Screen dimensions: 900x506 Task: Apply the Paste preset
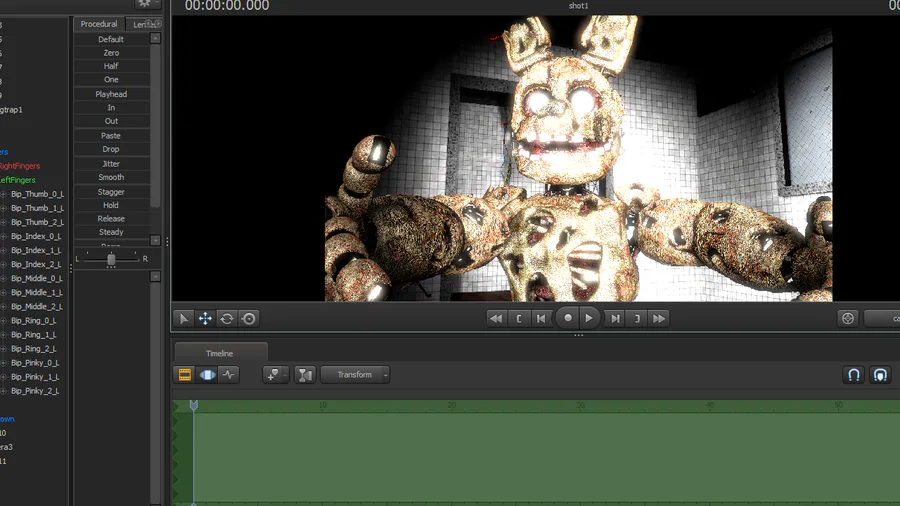pos(111,135)
